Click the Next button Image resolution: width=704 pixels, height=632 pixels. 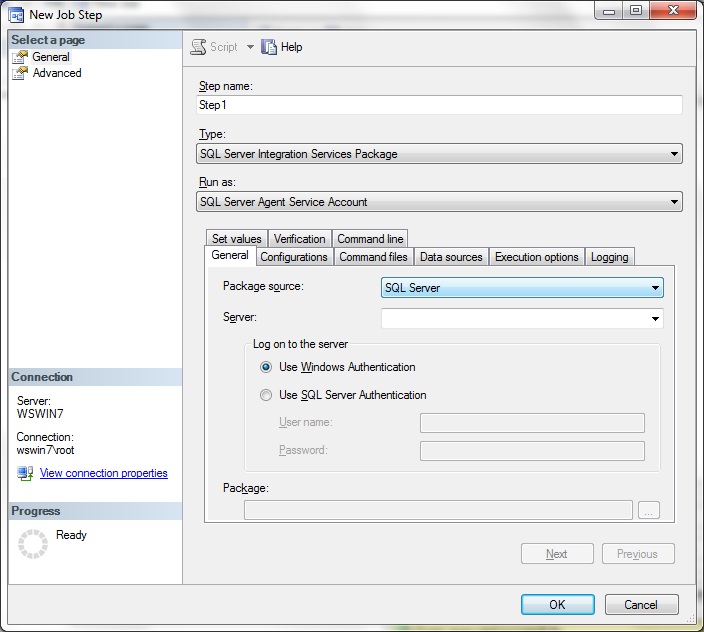[557, 554]
